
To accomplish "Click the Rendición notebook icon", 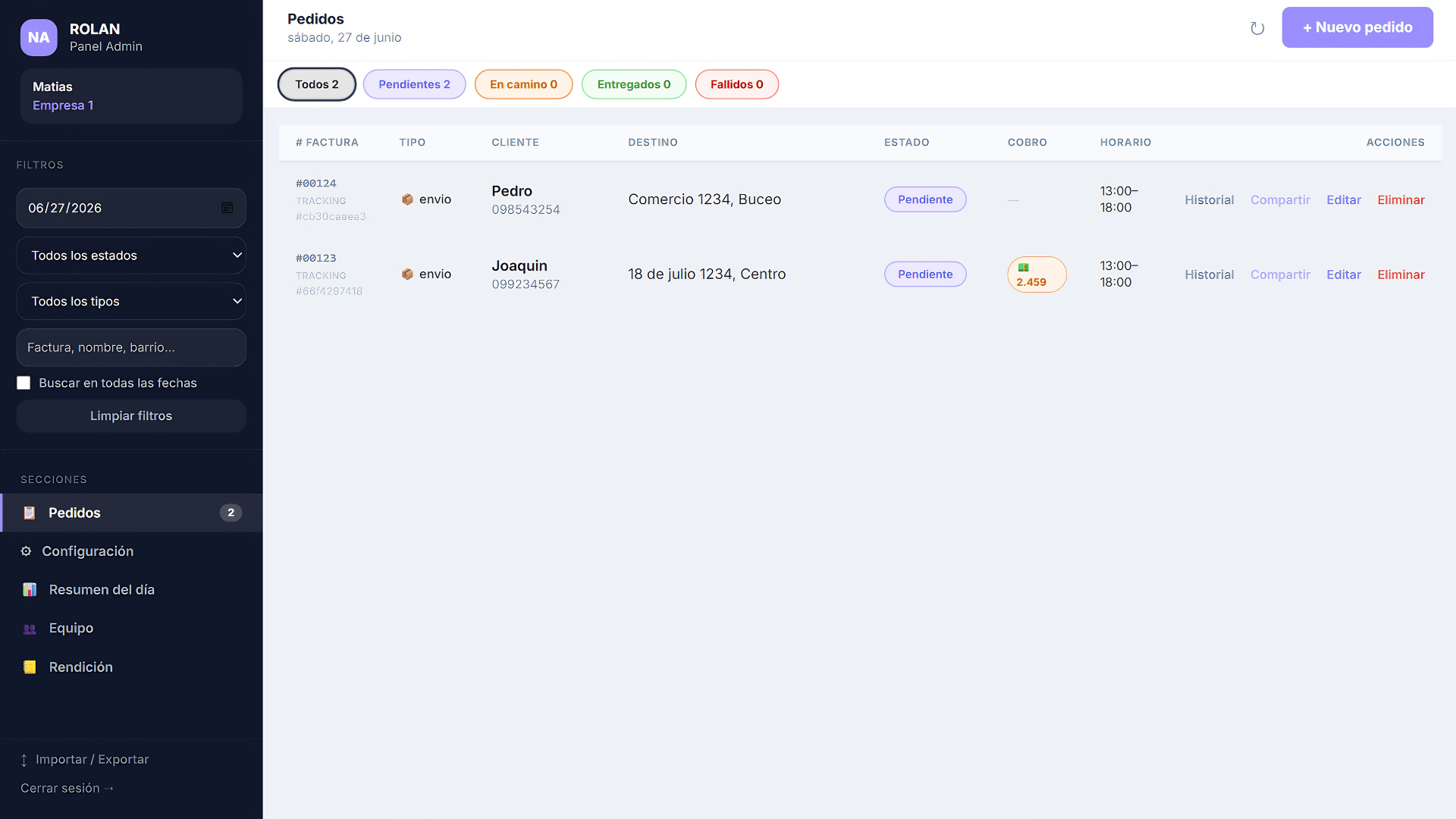I will click(x=30, y=667).
